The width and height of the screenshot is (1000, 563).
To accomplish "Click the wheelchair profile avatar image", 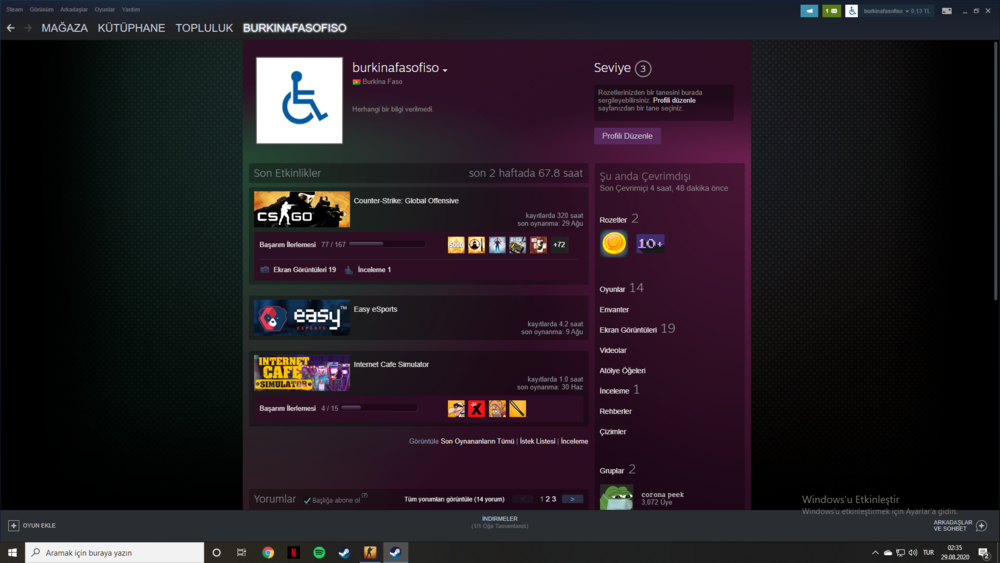I will point(299,100).
